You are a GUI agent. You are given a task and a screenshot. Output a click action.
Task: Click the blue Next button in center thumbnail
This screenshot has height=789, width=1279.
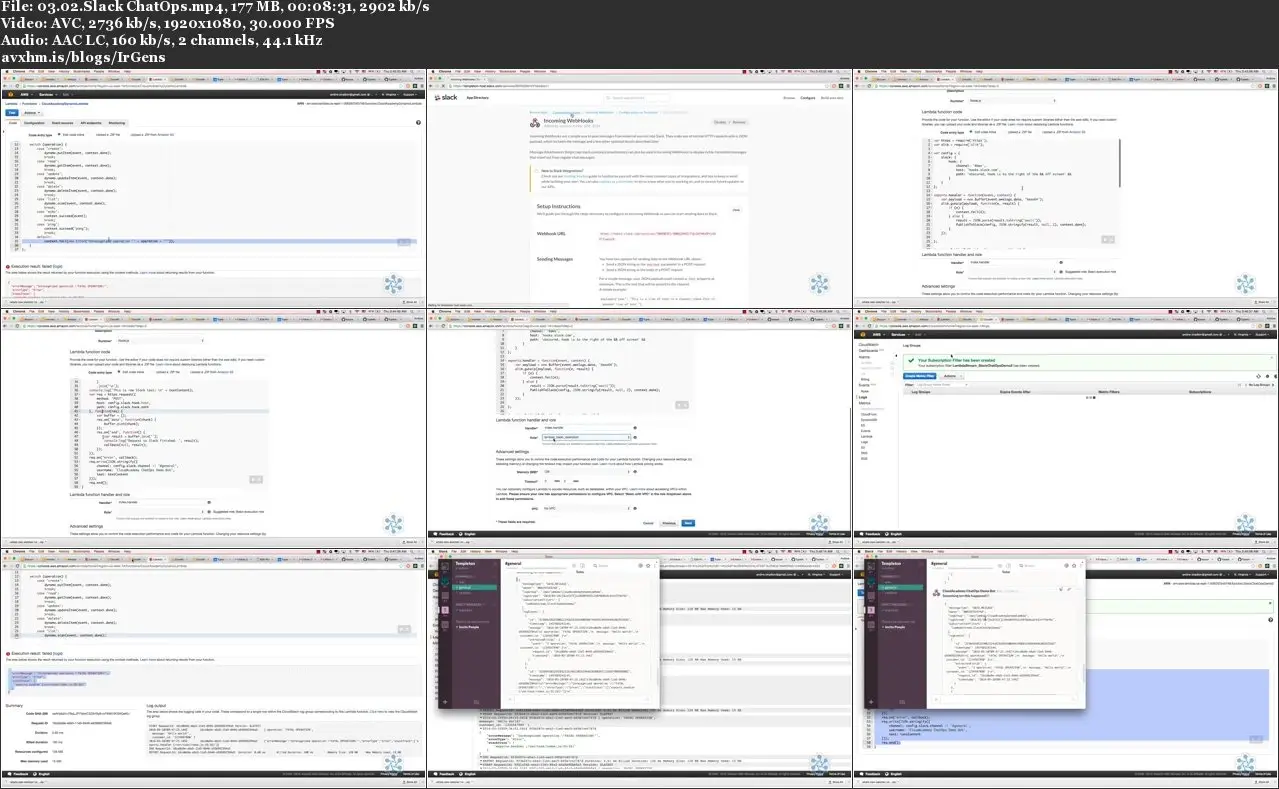point(688,523)
